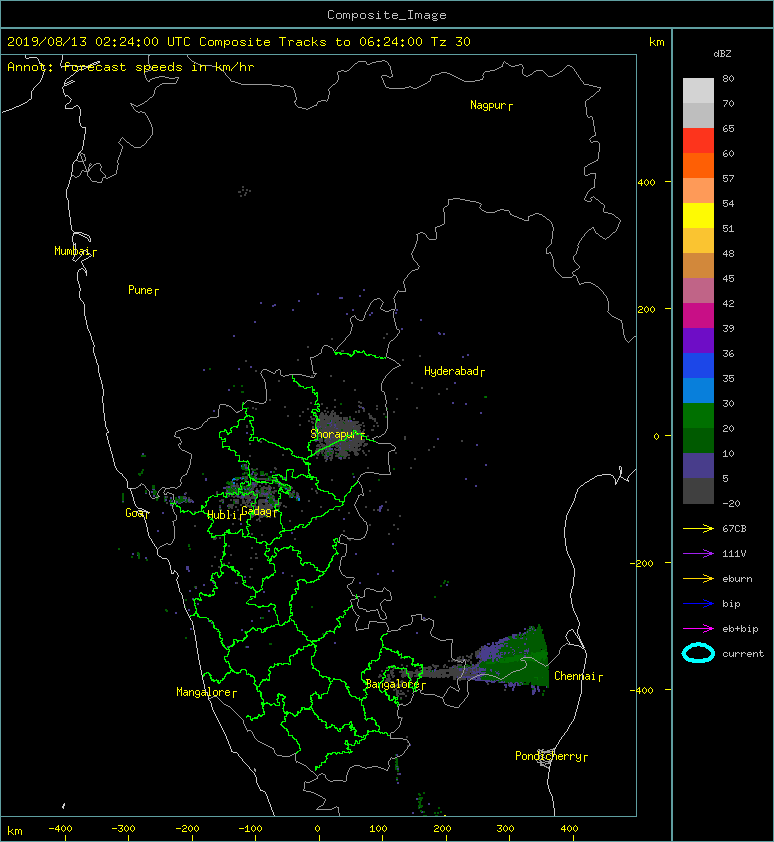Click the -100 tick on the bottom axis

(250, 829)
